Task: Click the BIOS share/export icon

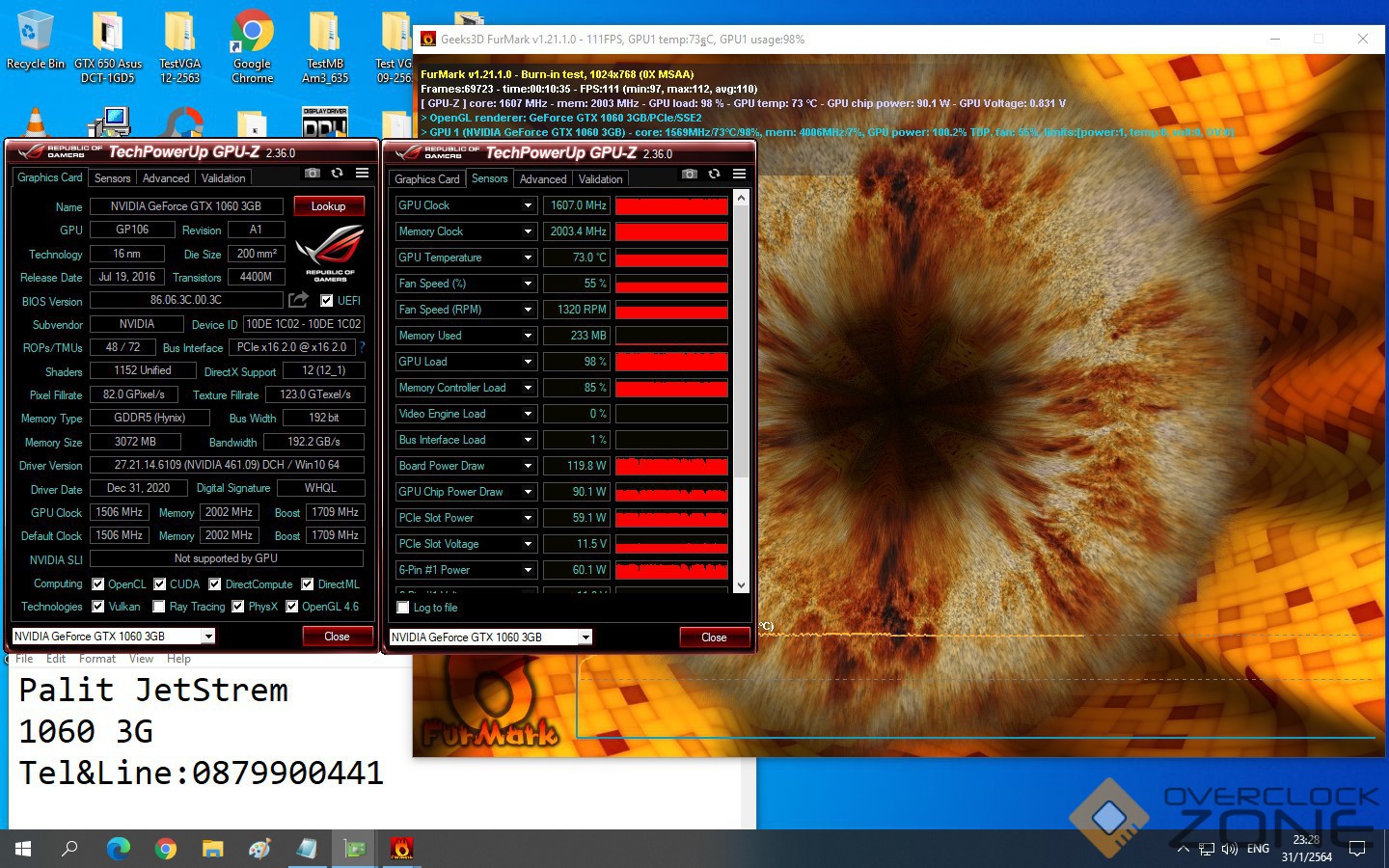Action: pyautogui.click(x=299, y=300)
